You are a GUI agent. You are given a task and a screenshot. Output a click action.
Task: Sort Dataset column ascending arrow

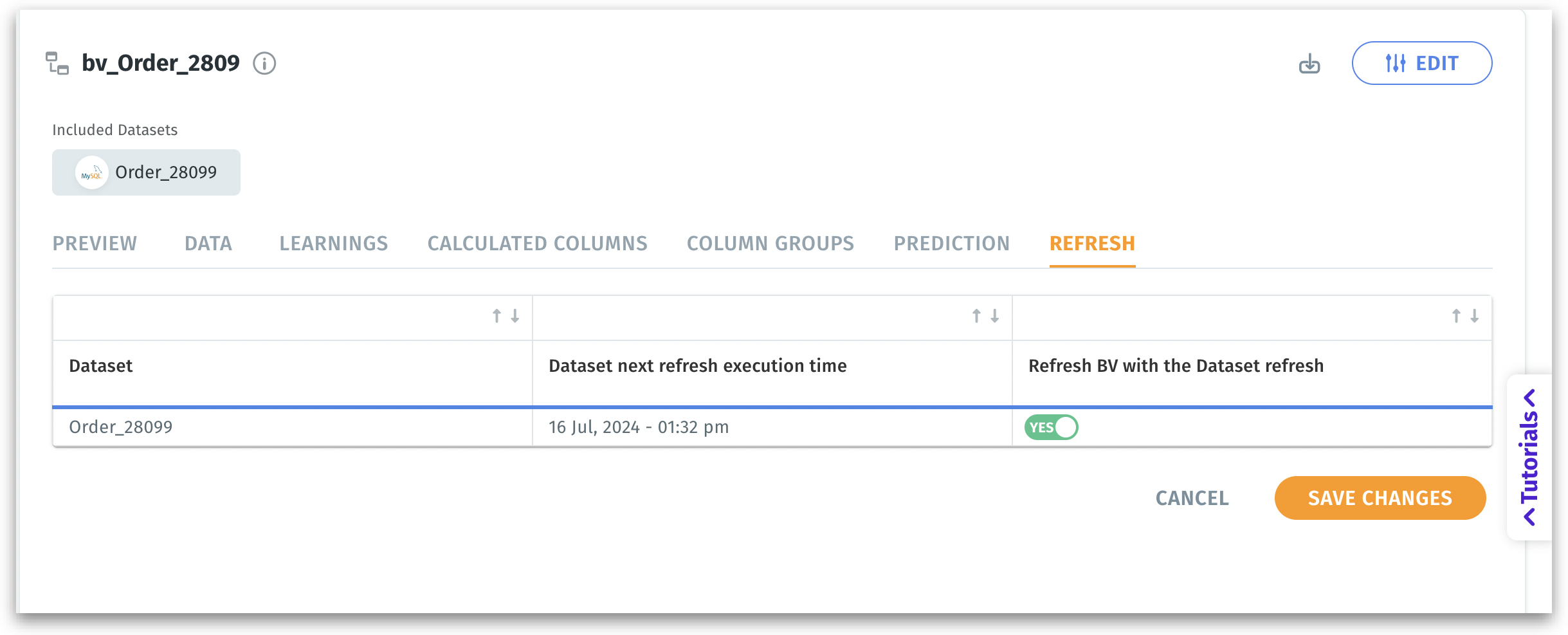(497, 316)
